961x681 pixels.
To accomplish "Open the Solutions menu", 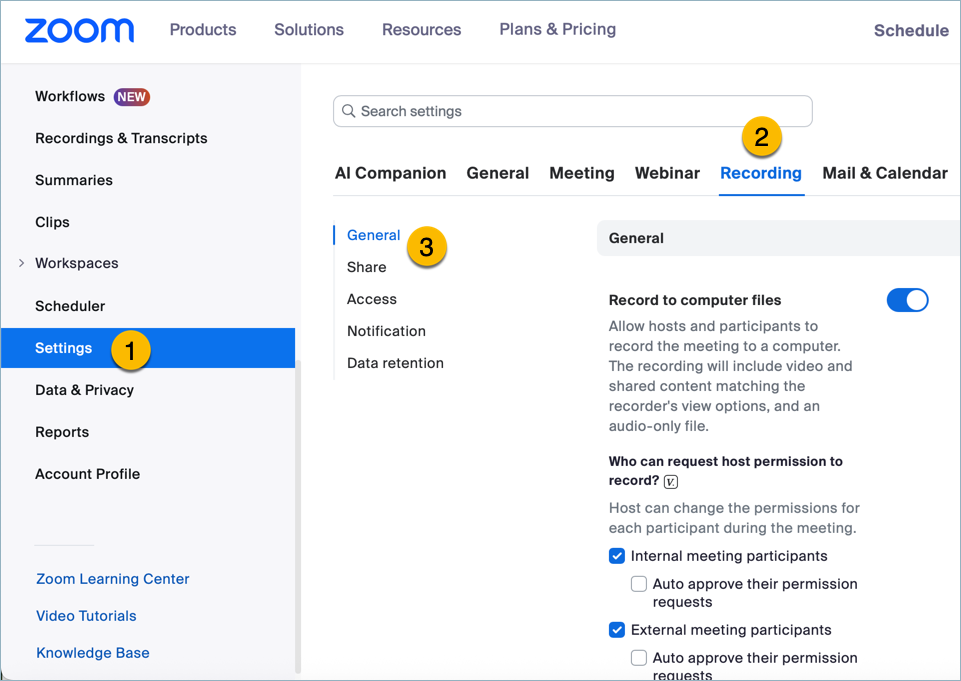I will point(309,29).
